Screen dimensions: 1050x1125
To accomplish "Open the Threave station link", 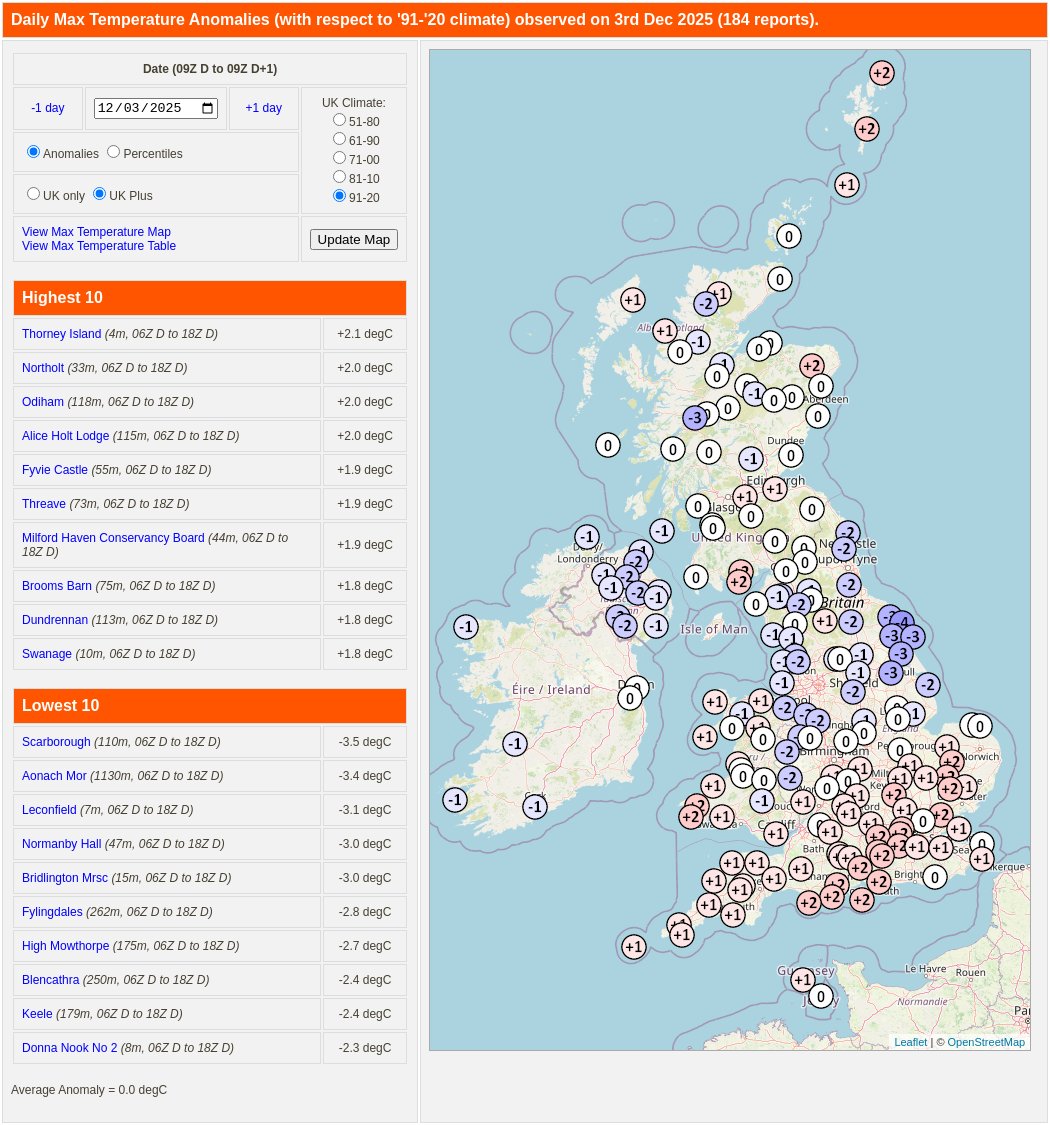I will tap(43, 504).
